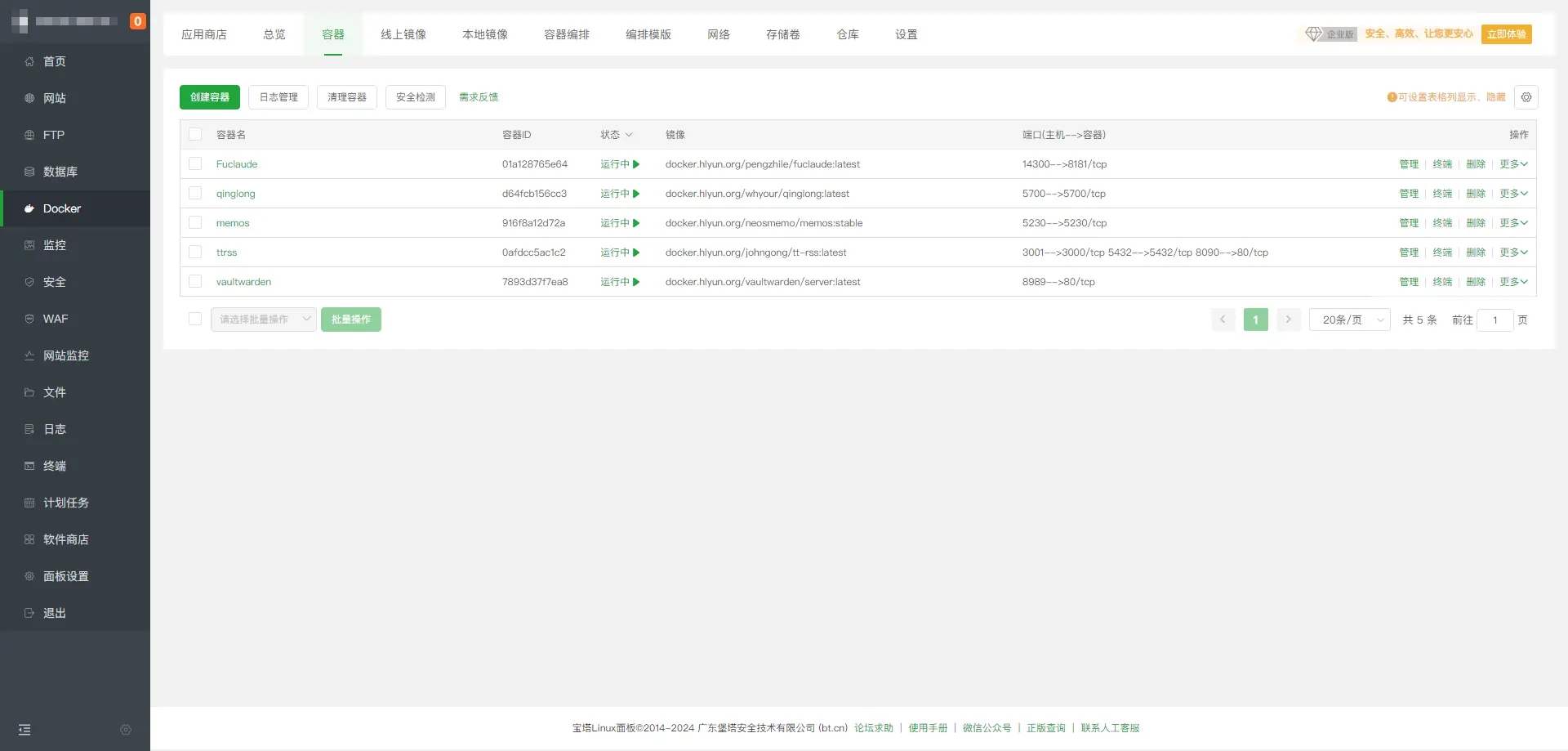This screenshot has width=1568, height=751.
Task: Switch to the 本地镜像 tab
Action: point(485,34)
